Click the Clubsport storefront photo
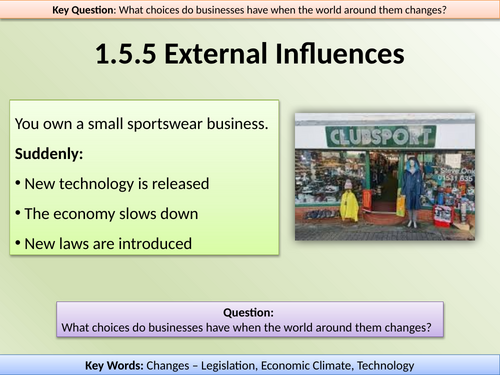 tap(385, 177)
